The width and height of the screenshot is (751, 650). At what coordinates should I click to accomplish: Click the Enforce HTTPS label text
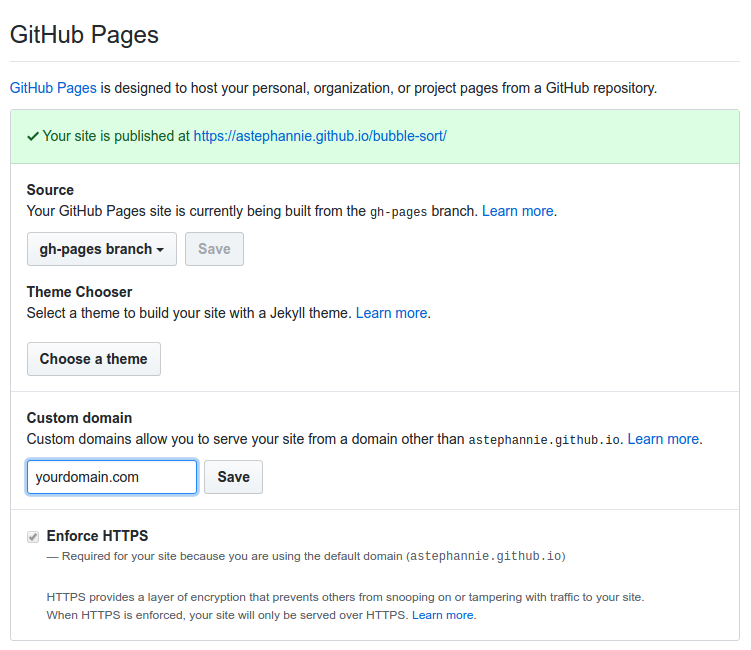tap(97, 536)
